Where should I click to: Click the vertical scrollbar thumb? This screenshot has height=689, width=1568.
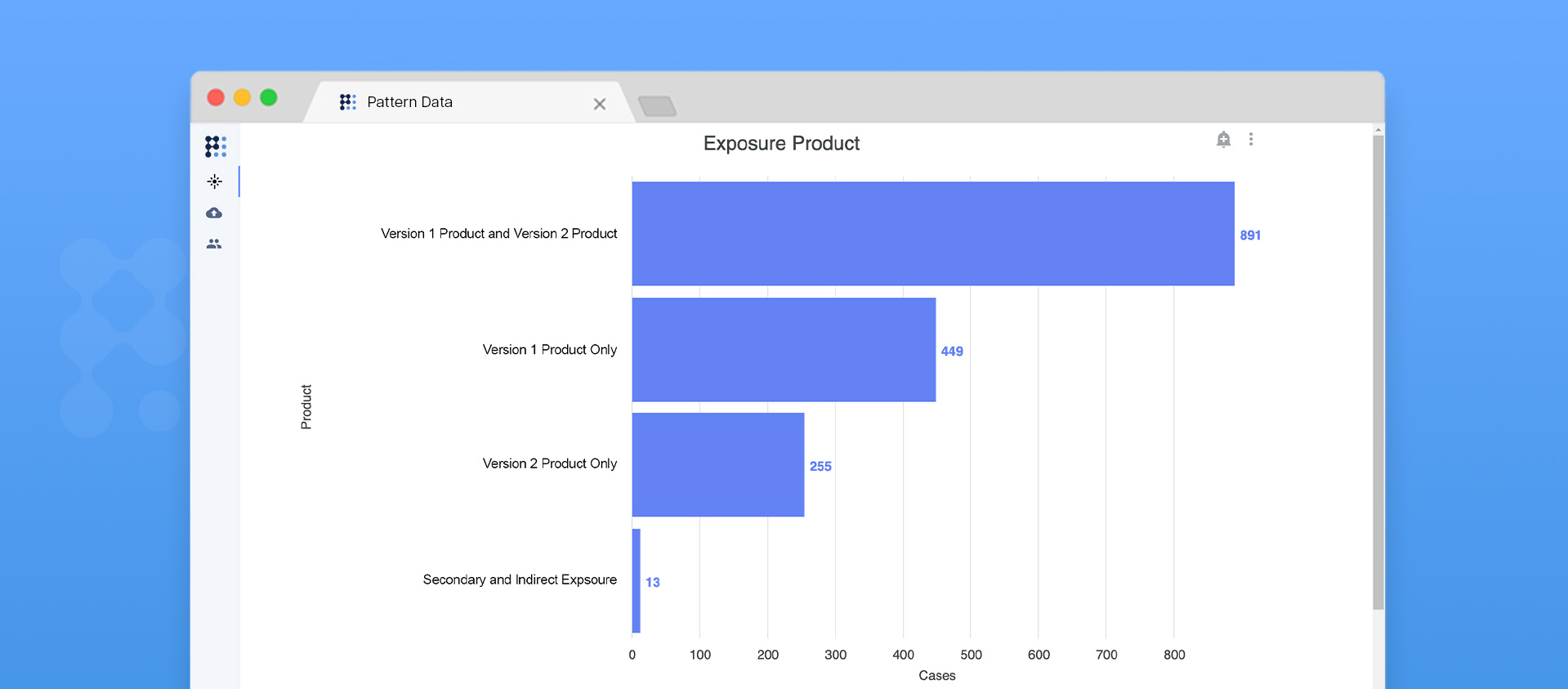pyautogui.click(x=1378, y=373)
